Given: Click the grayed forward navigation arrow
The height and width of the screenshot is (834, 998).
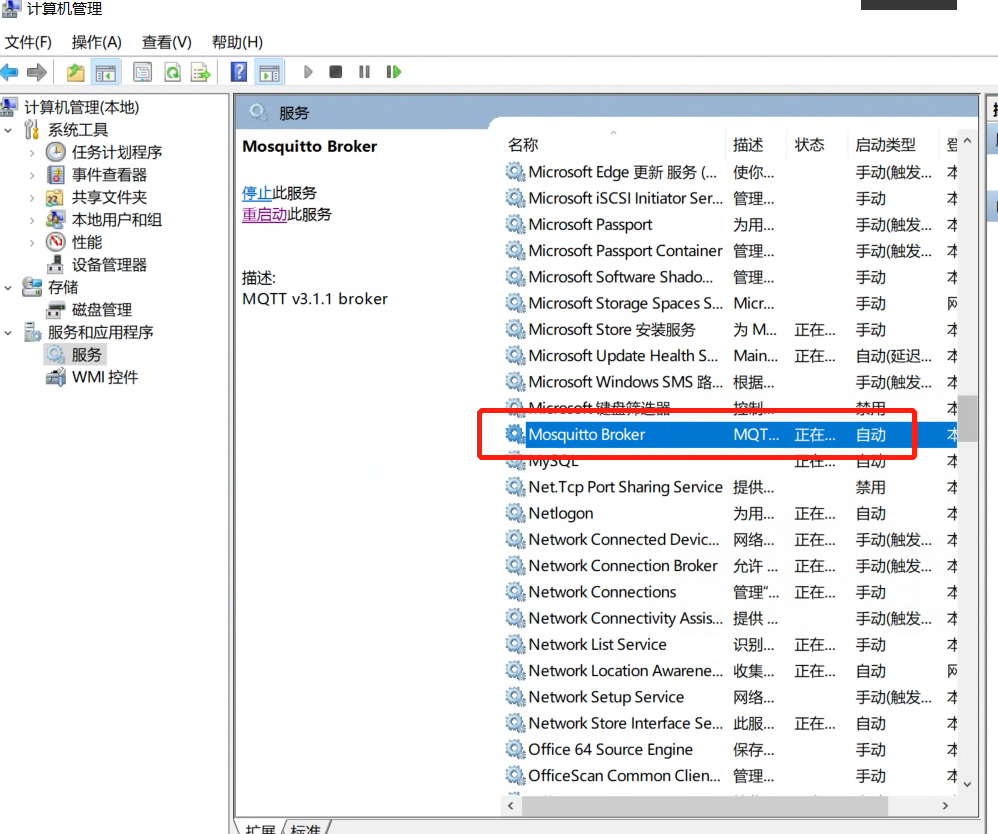Looking at the screenshot, I should pyautogui.click(x=39, y=71).
